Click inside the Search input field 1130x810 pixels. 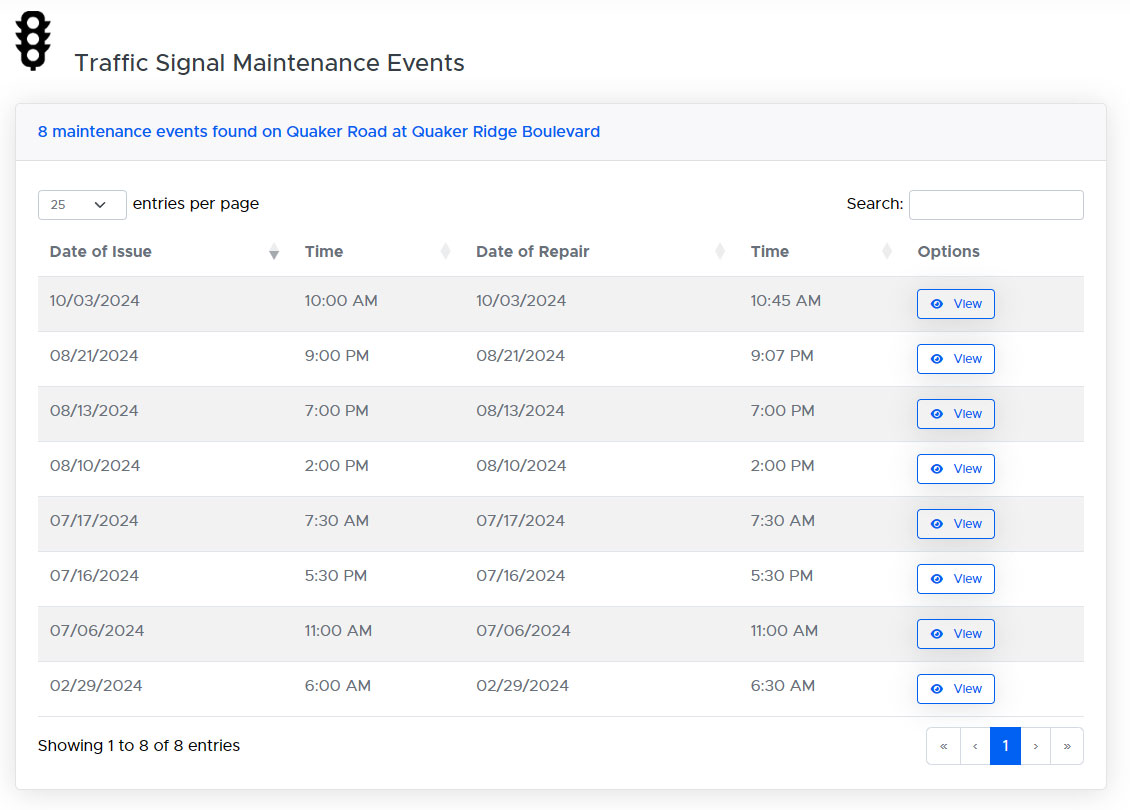coord(995,204)
